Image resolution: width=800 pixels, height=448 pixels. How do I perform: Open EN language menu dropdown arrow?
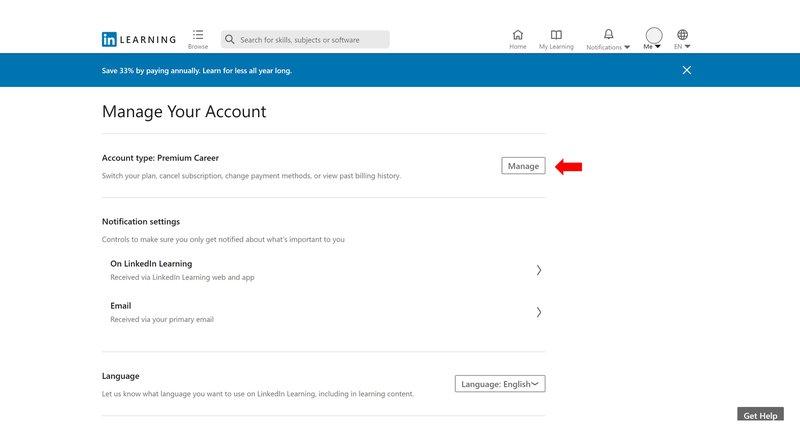tap(687, 47)
